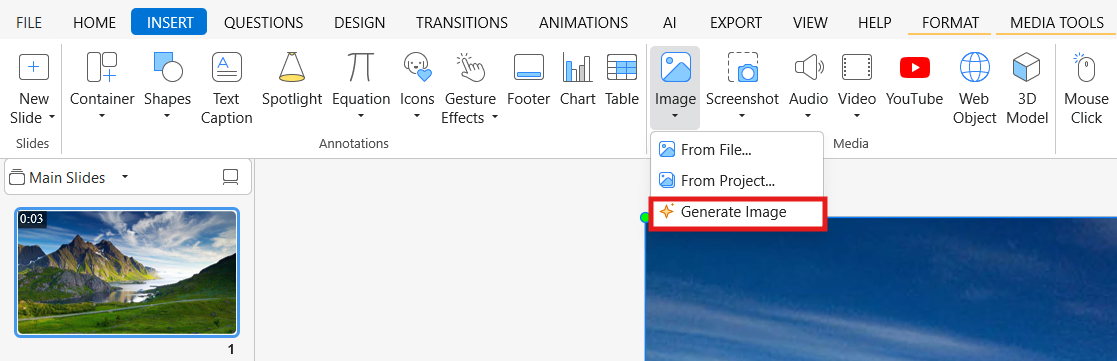Switch to the EXPORT tab
The image size is (1117, 361).
point(736,23)
